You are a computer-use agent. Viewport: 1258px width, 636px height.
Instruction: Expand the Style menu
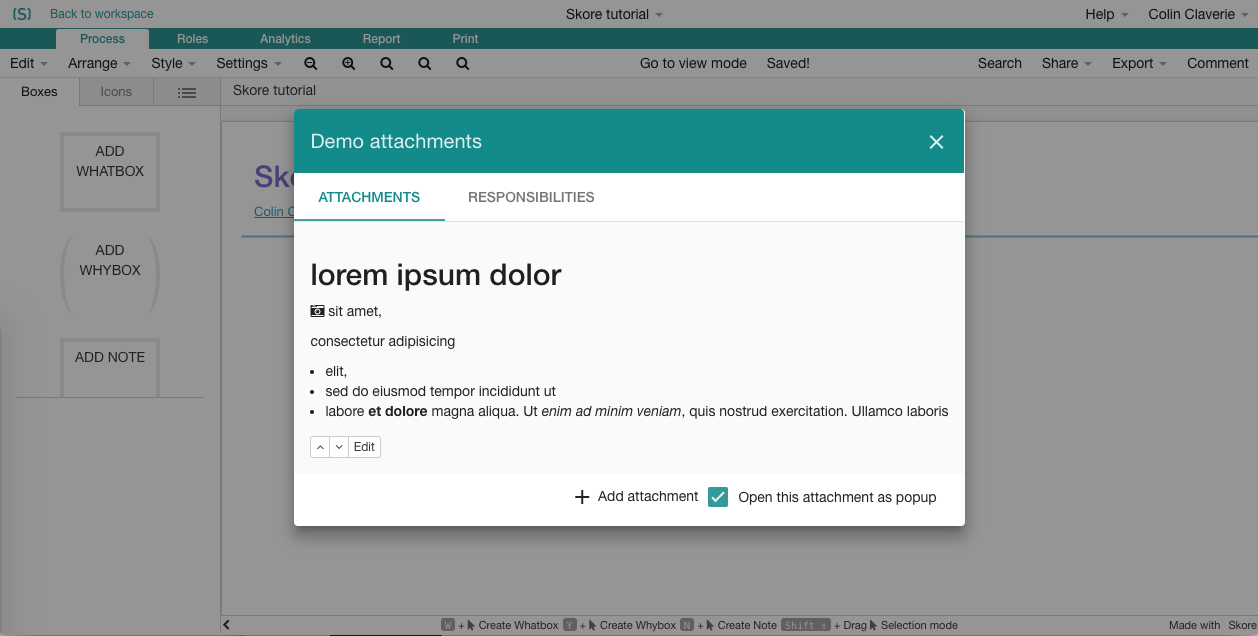click(x=174, y=63)
